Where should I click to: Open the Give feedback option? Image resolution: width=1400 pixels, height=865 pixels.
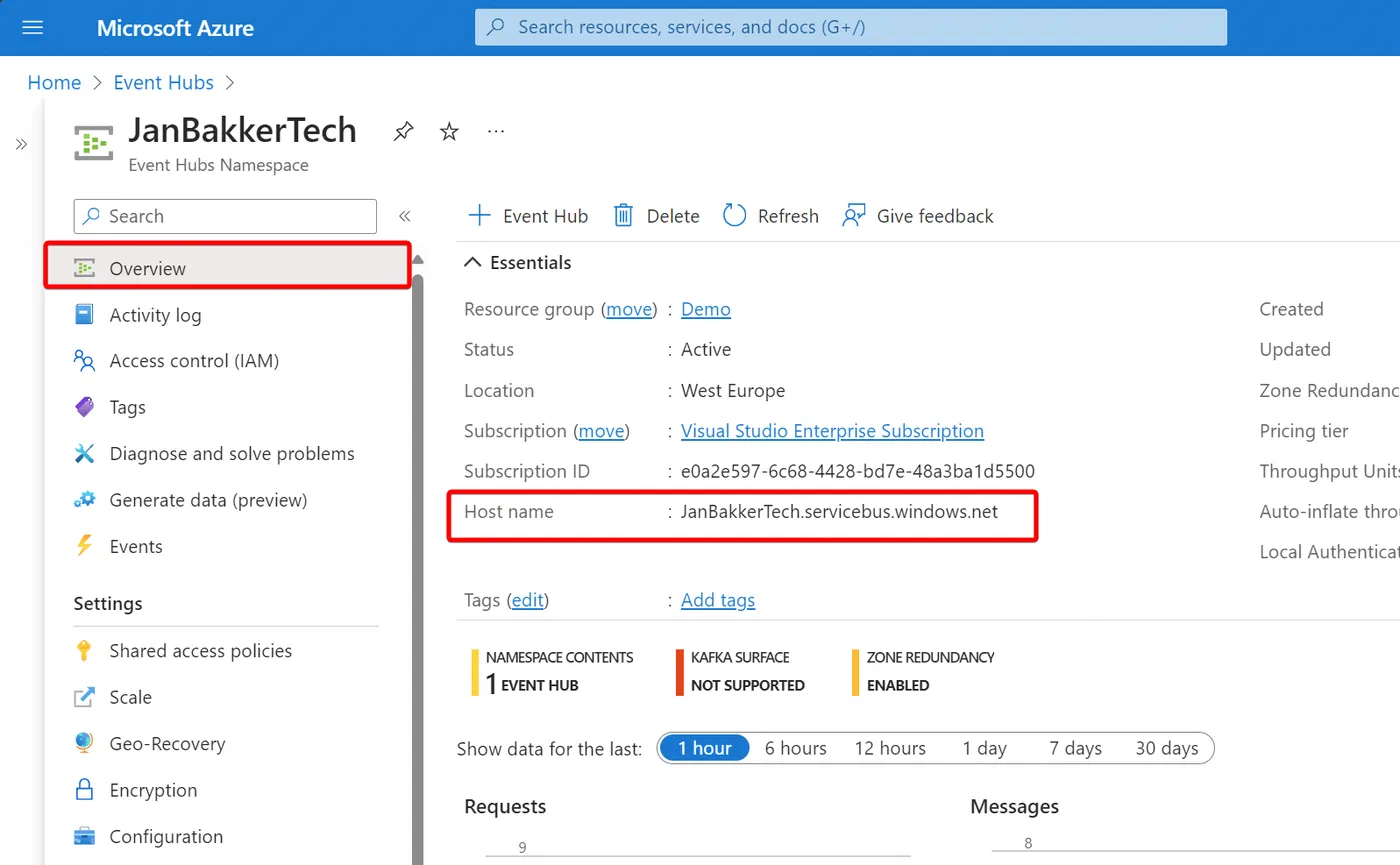918,216
